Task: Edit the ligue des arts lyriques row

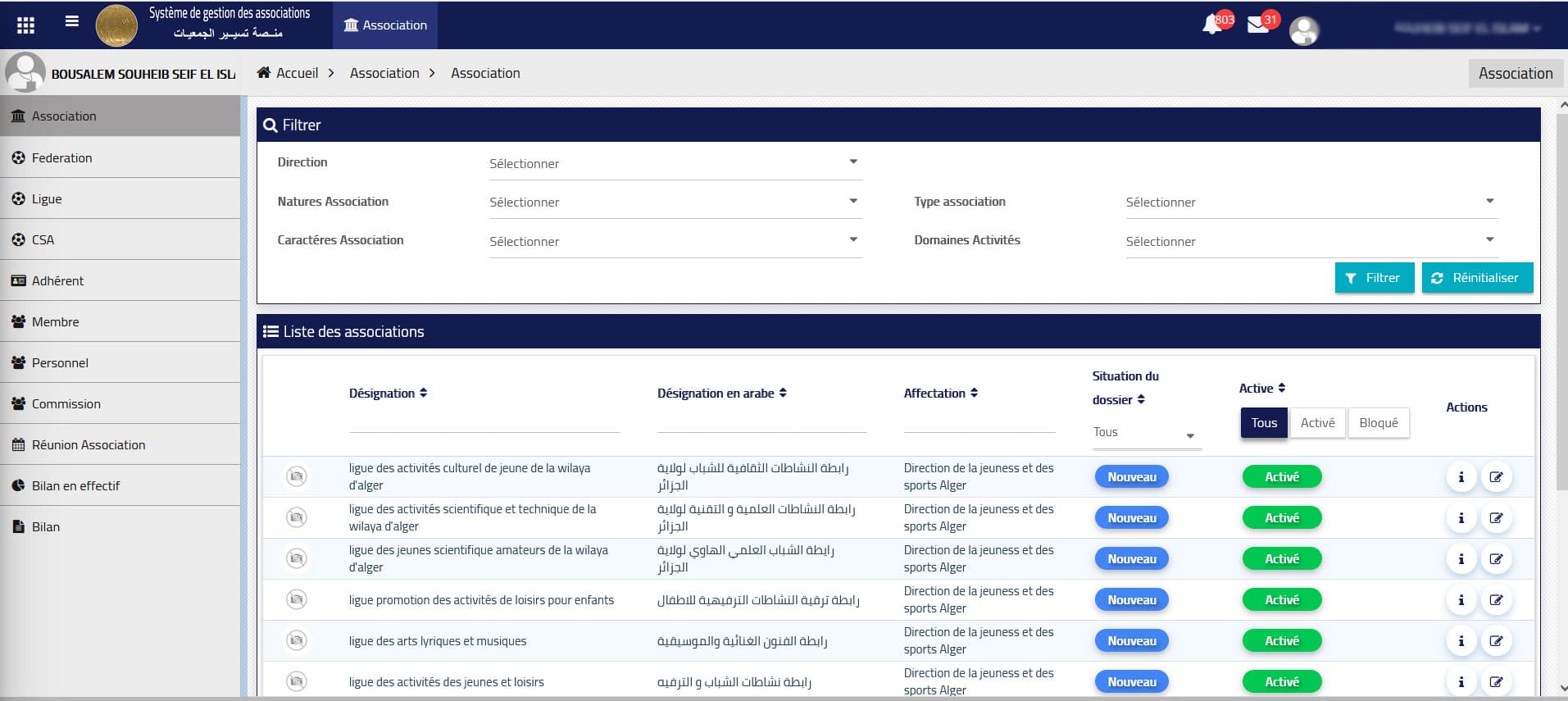Action: (1496, 641)
